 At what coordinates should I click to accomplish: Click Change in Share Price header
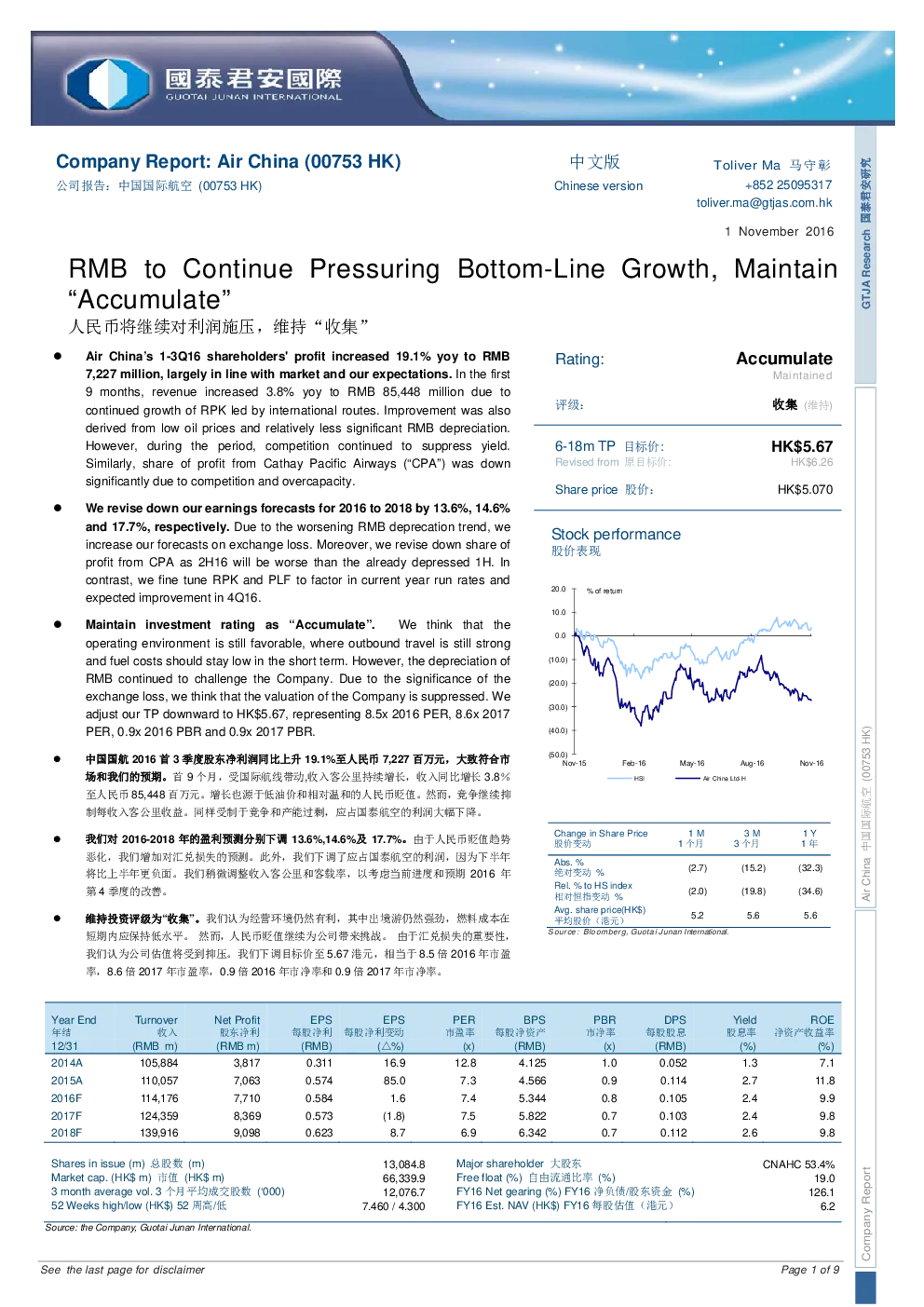point(600,834)
